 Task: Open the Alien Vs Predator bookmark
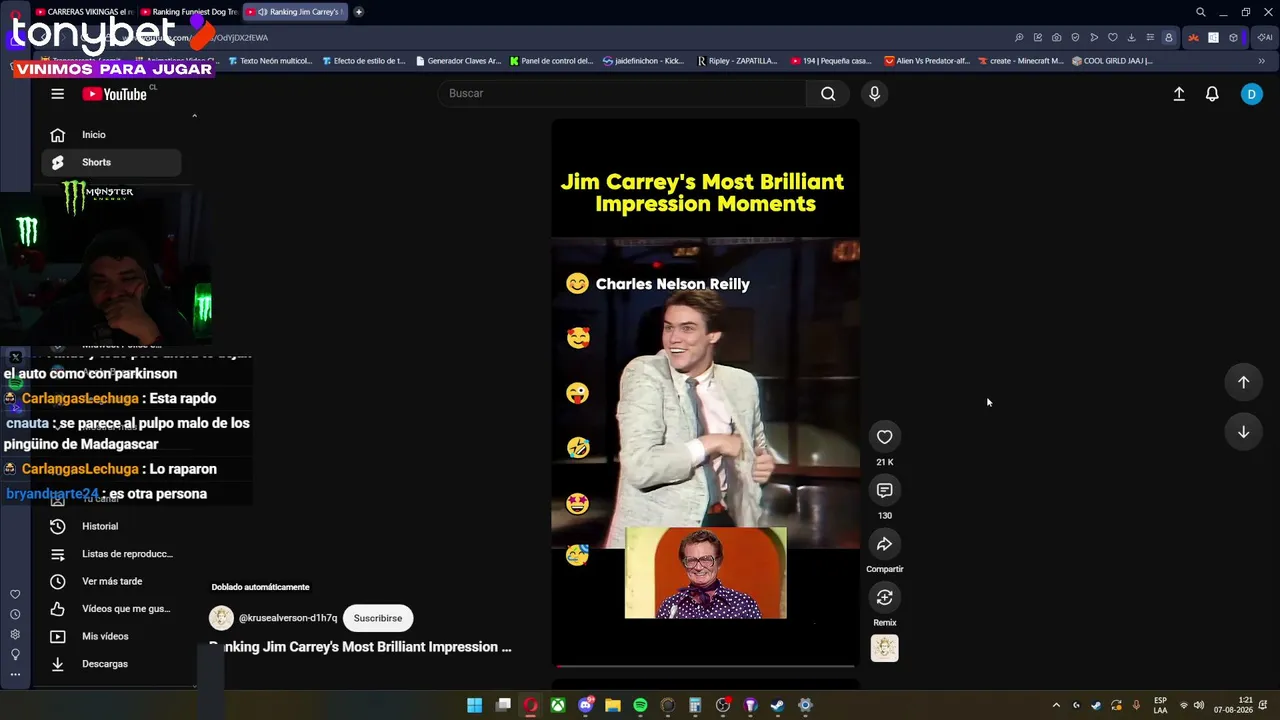pyautogui.click(x=927, y=61)
